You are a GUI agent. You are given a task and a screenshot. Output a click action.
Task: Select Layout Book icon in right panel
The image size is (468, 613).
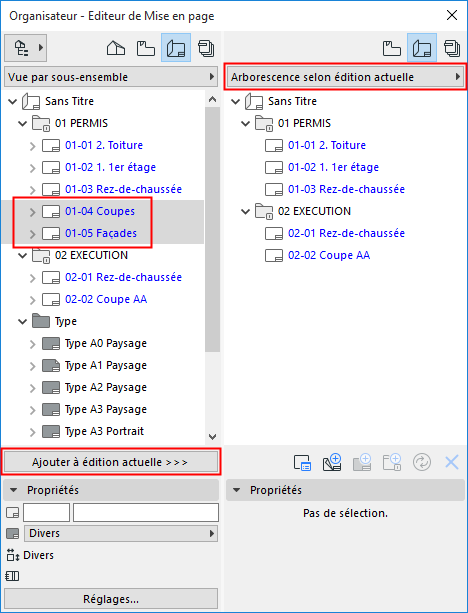tap(422, 48)
